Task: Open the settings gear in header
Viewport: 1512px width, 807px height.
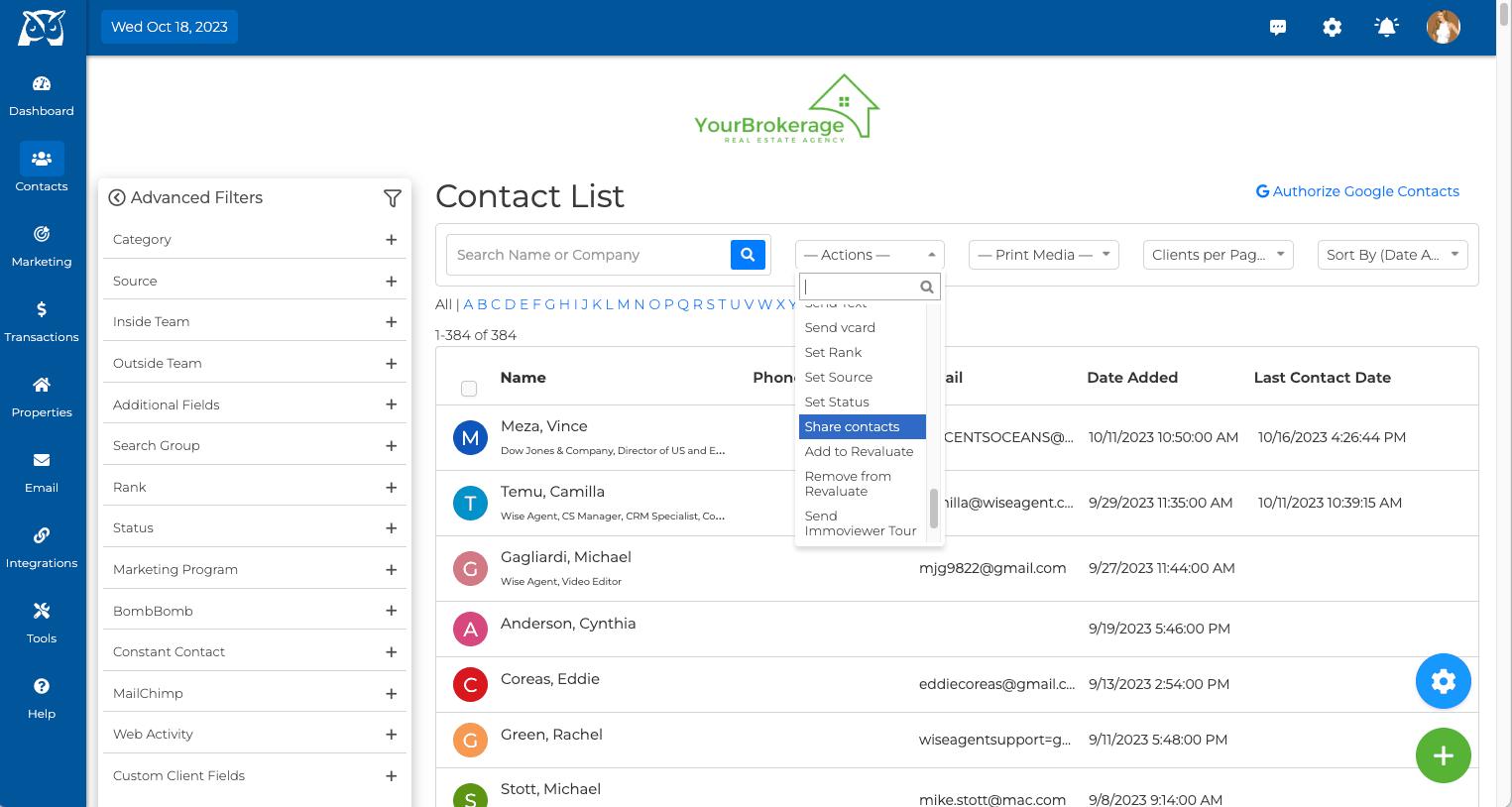Action: click(x=1333, y=27)
